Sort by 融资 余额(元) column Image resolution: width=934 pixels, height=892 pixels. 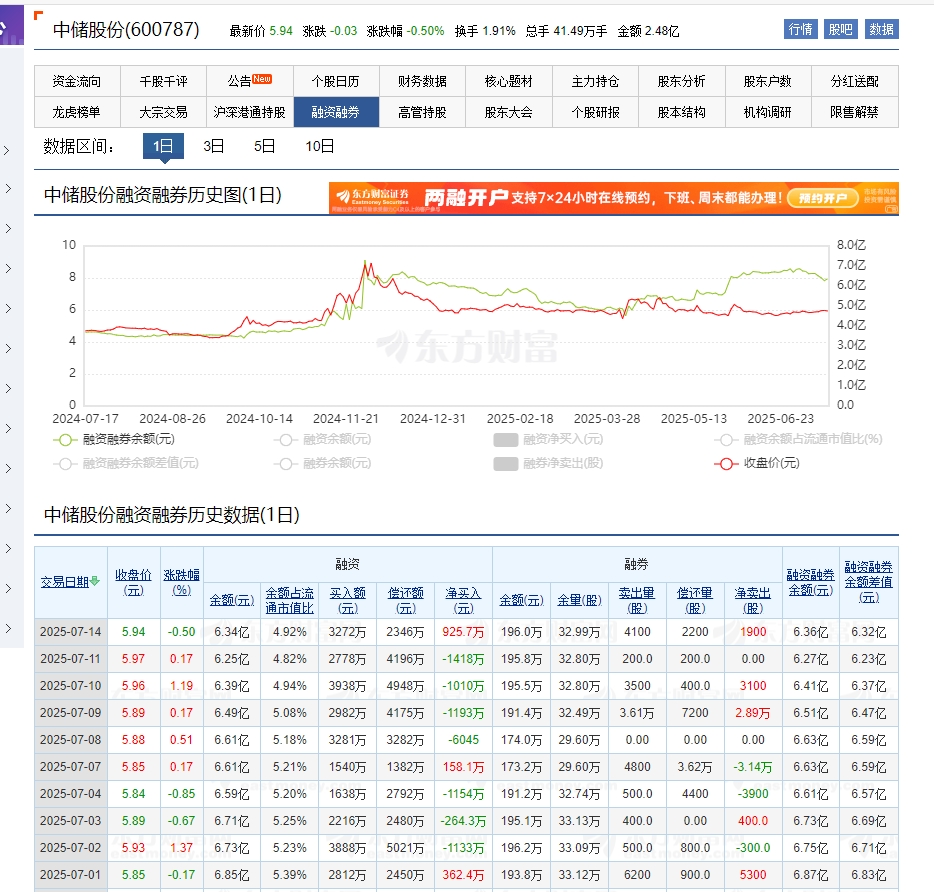(232, 600)
